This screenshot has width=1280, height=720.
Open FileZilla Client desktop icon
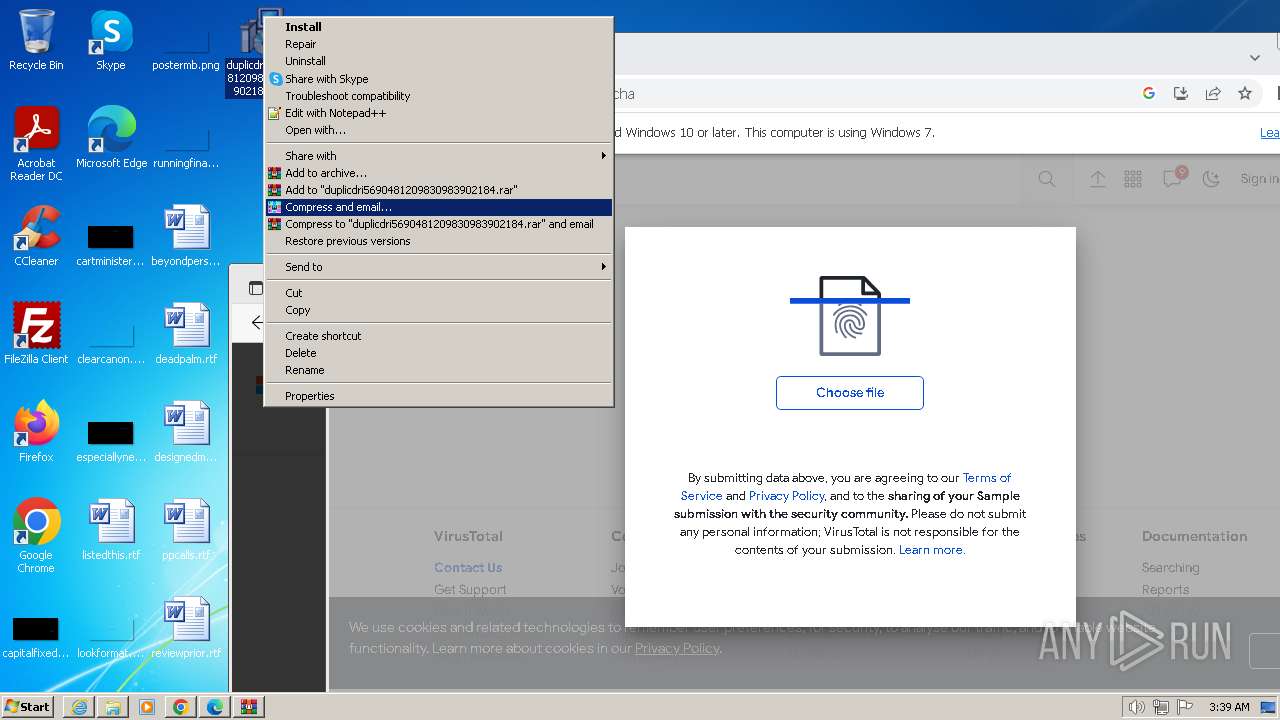coord(36,334)
